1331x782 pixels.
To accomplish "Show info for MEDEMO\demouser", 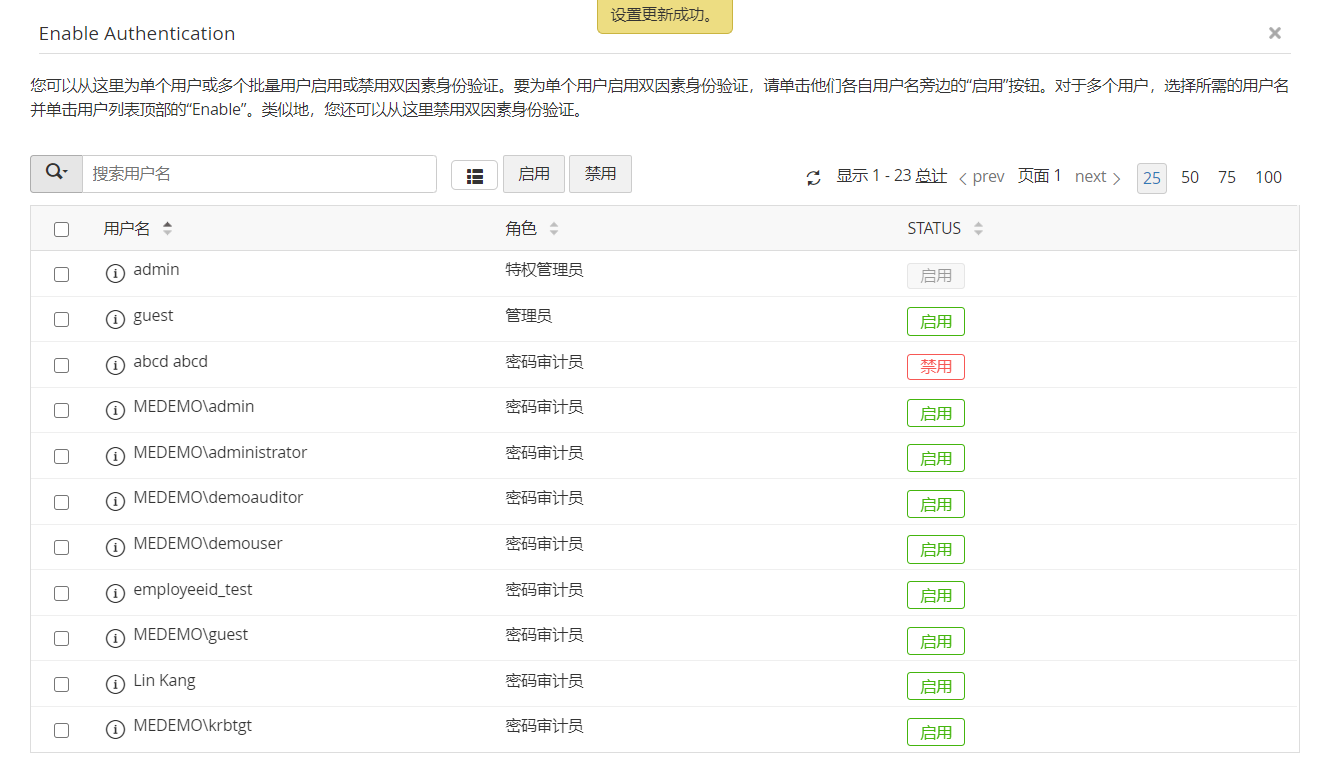I will click(115, 547).
